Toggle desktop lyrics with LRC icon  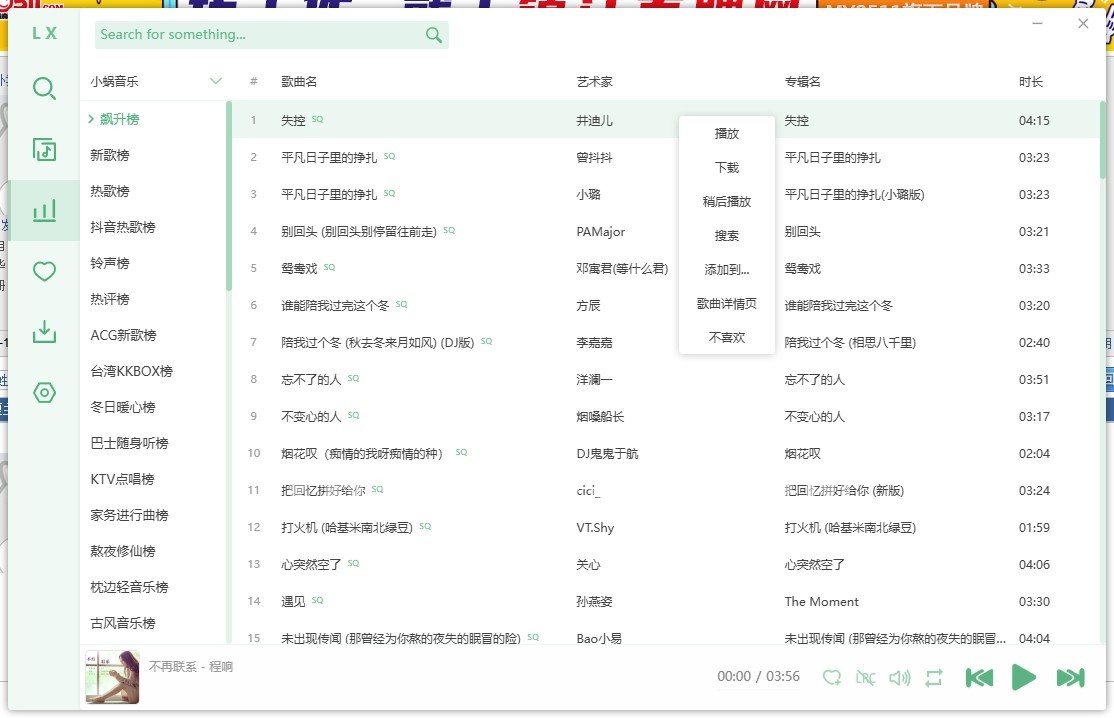pyautogui.click(x=865, y=678)
